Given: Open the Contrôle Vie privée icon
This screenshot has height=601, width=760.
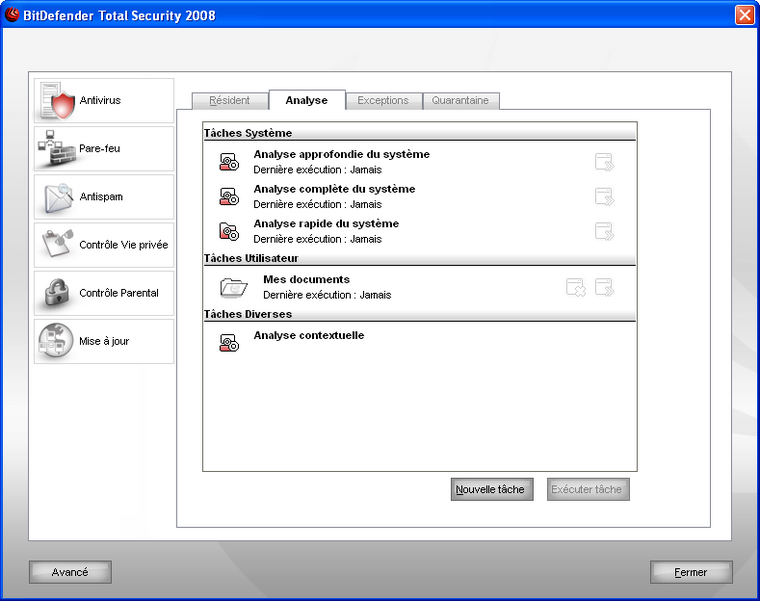Looking at the screenshot, I should pos(58,244).
